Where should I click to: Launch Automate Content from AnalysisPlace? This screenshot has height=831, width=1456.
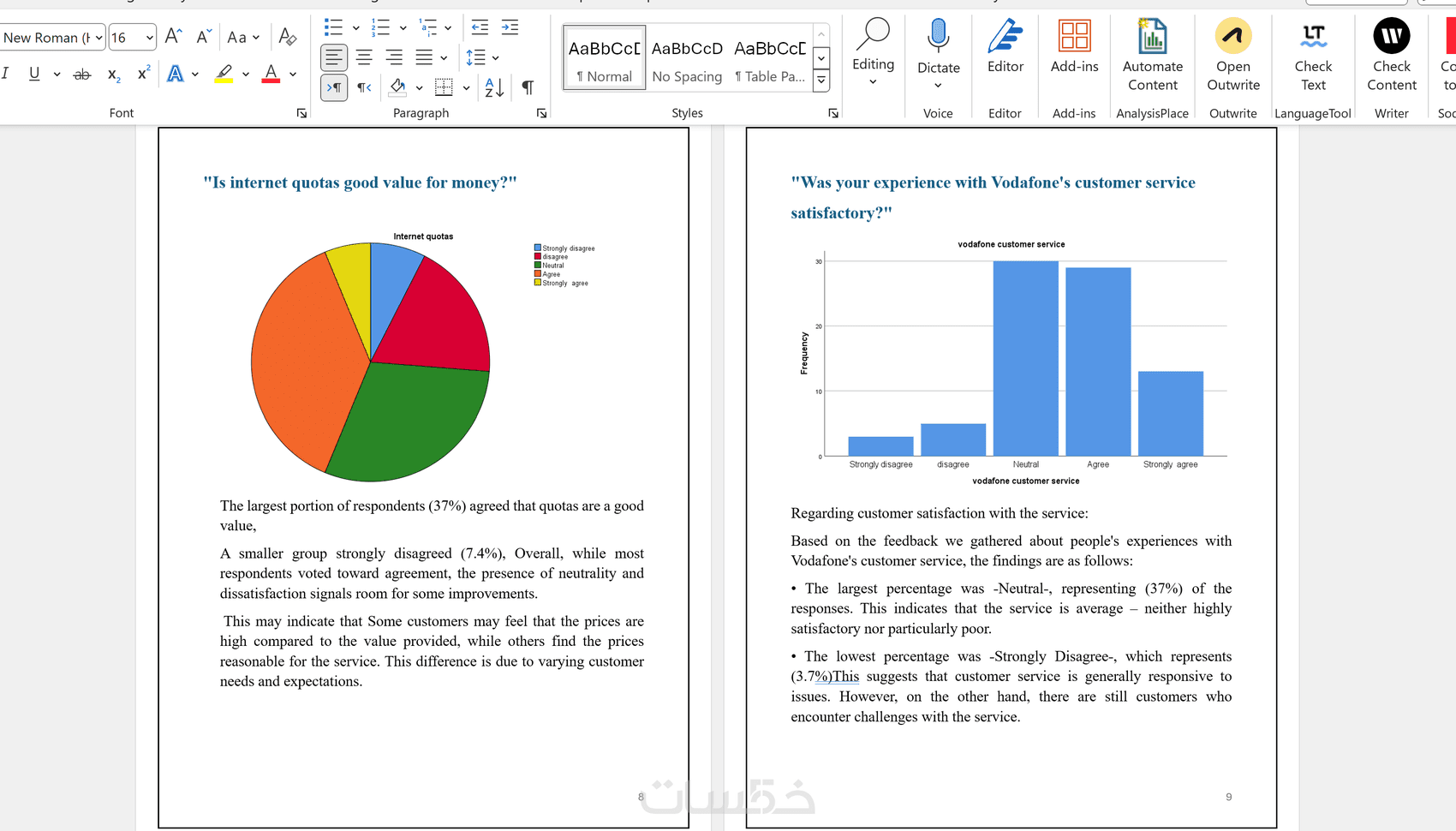pos(1153,56)
